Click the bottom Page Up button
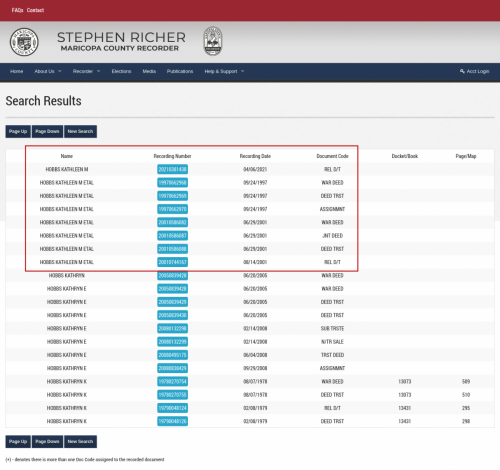The image size is (500, 470). point(18,441)
